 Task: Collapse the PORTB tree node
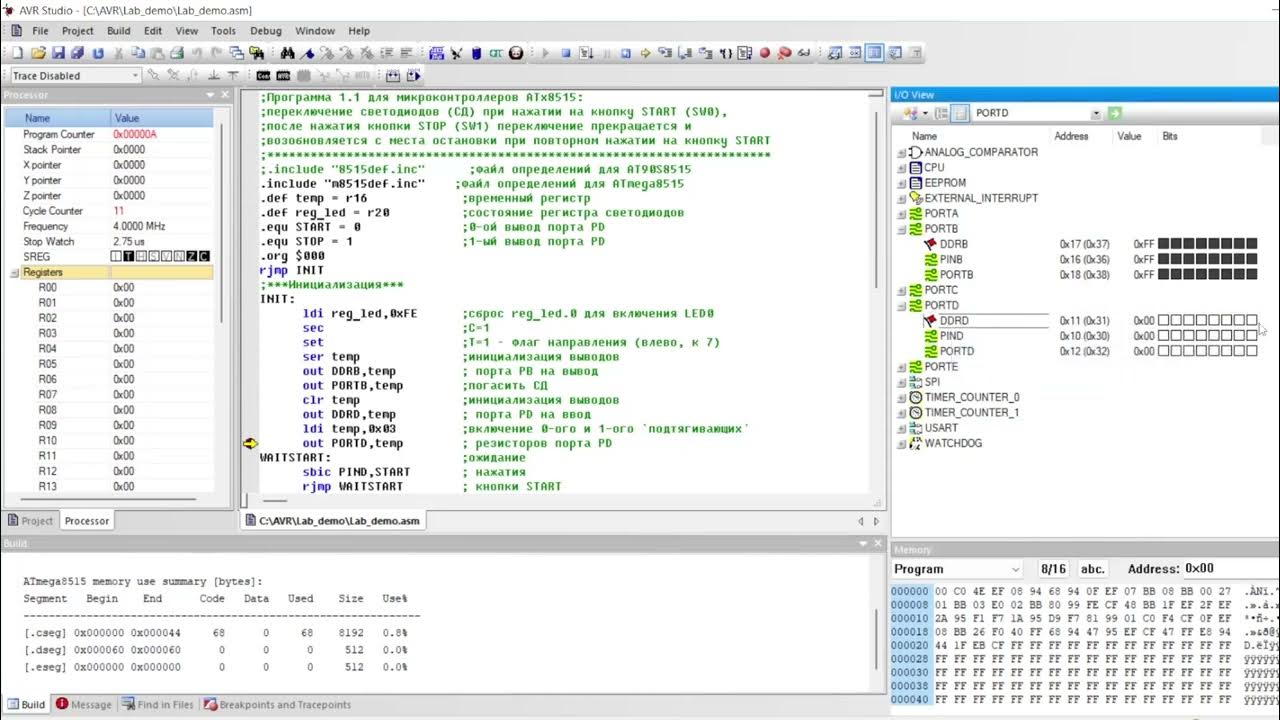click(x=902, y=229)
